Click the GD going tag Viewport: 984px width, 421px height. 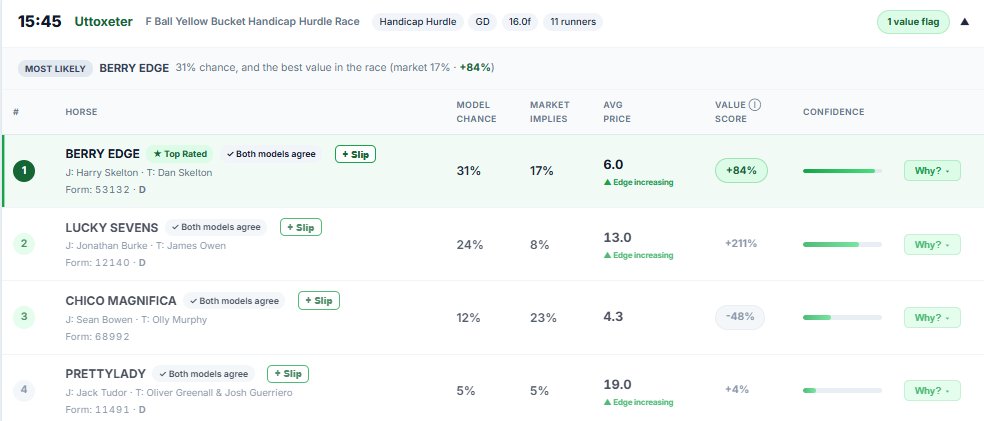(482, 22)
